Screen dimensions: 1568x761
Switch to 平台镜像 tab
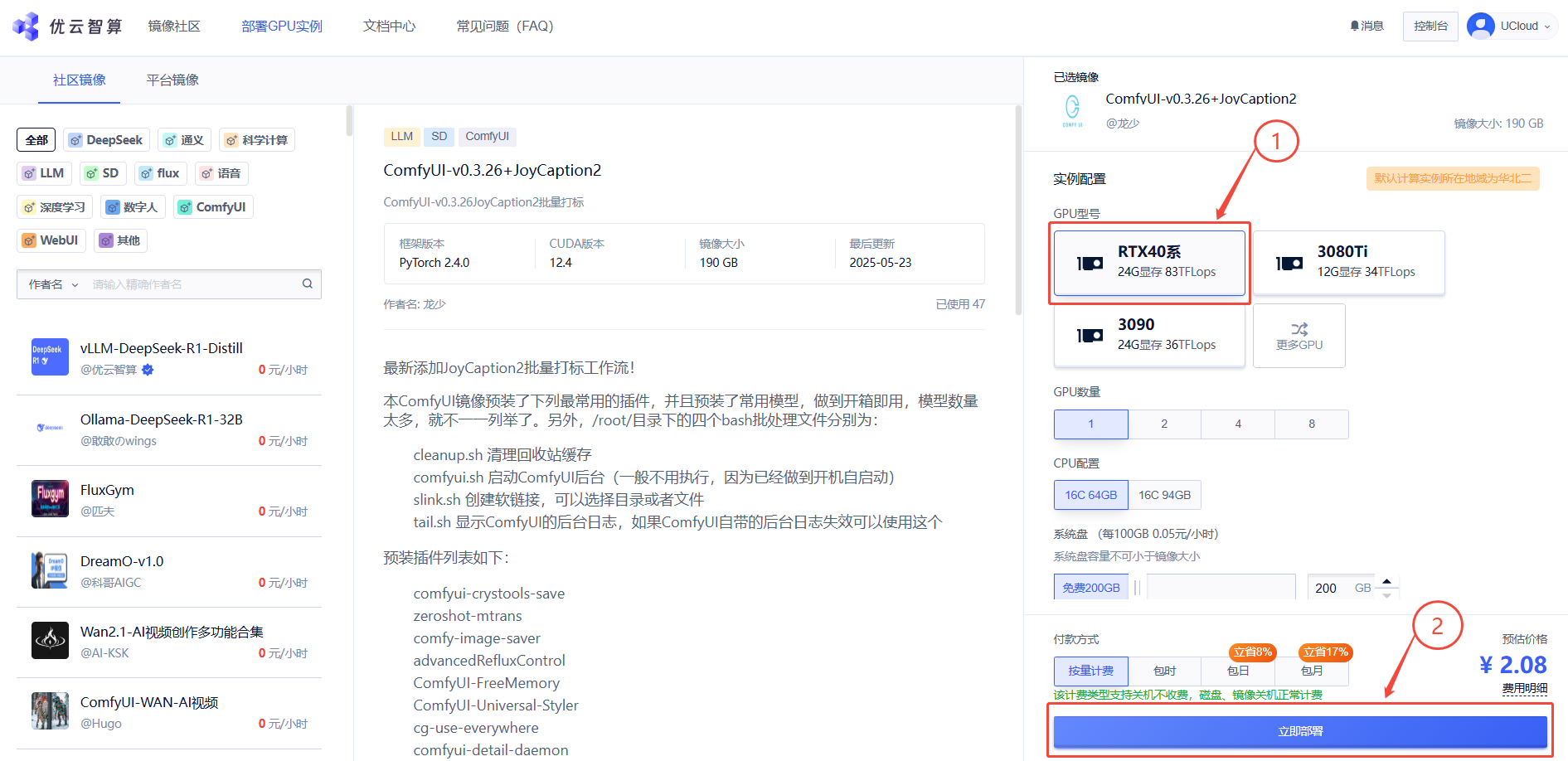[x=172, y=80]
